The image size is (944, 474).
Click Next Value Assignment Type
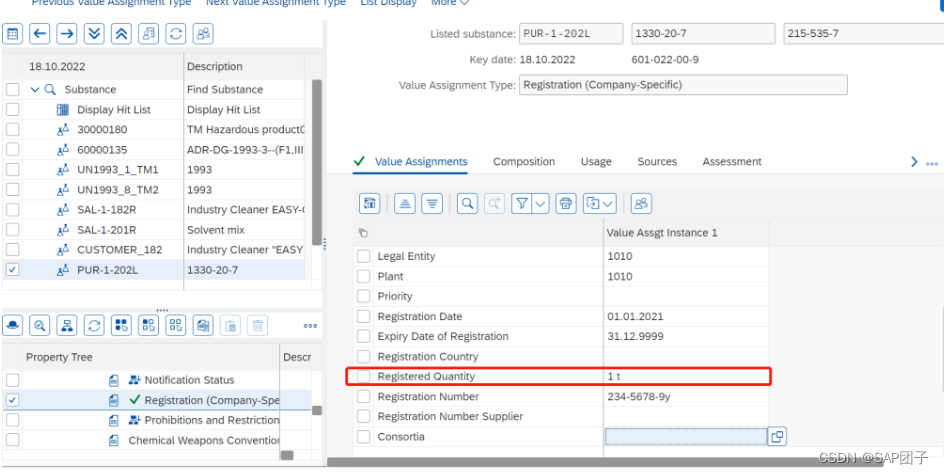(276, 3)
